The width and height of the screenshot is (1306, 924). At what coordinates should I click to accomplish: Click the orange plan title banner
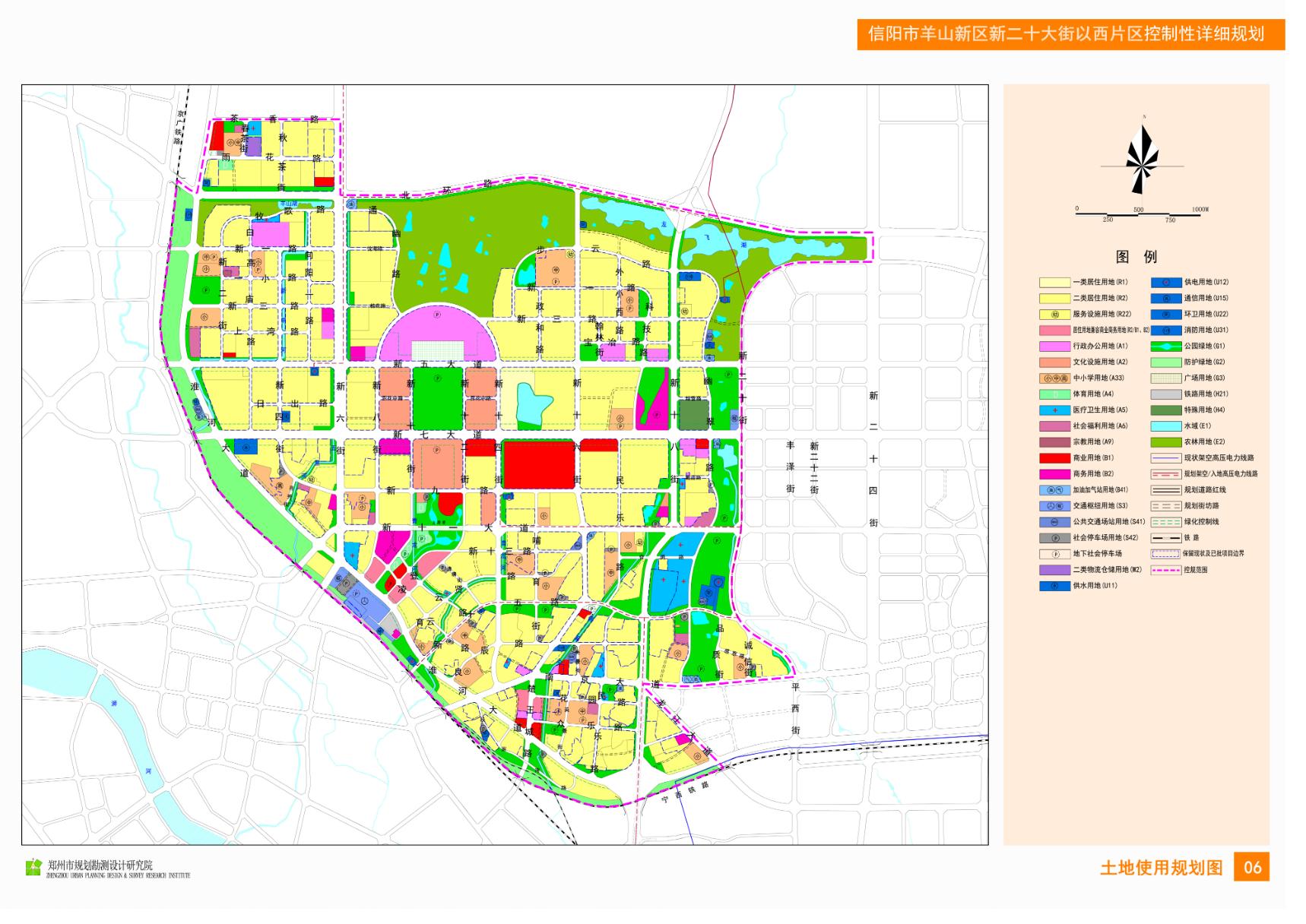coord(1071,34)
